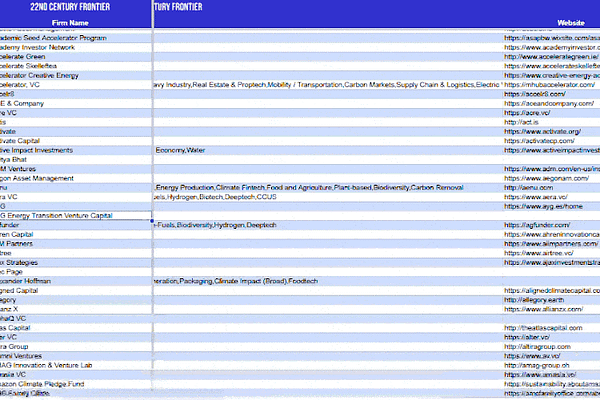Select the Fuels,Biodiversity,Hydrogen,Deeptech sector cell
The height and width of the screenshot is (400, 600).
[328, 225]
